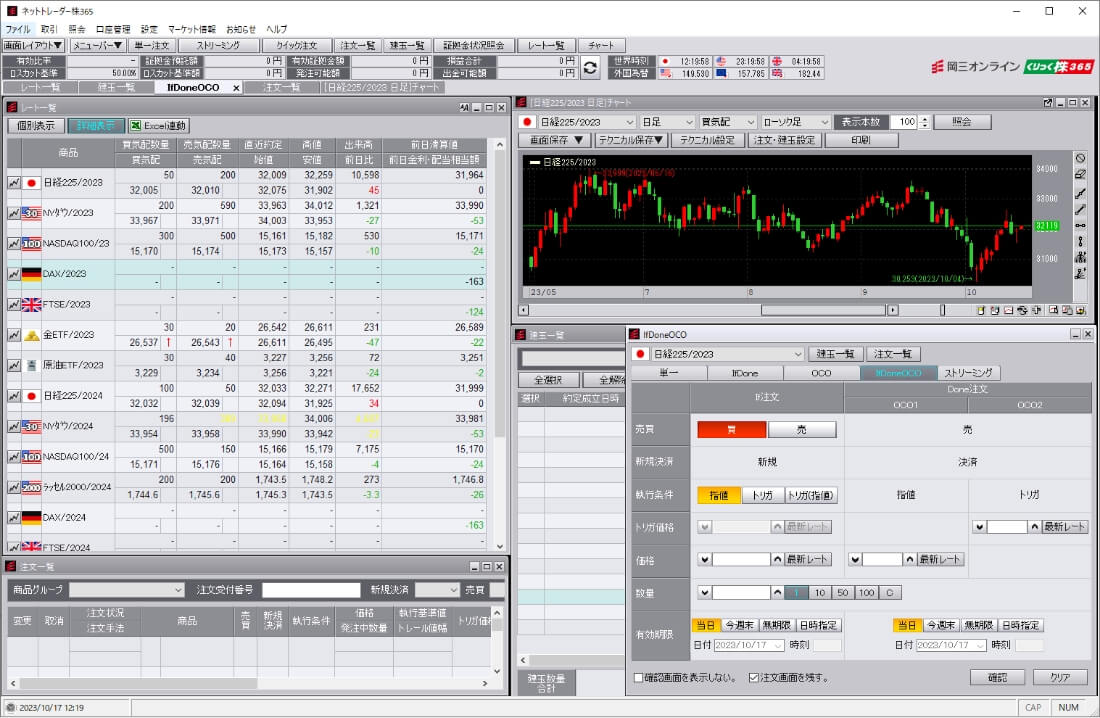Viewport: 1100px width, 718px height.
Task: Select the eraser tool in chart toolbar
Action: point(1080,175)
